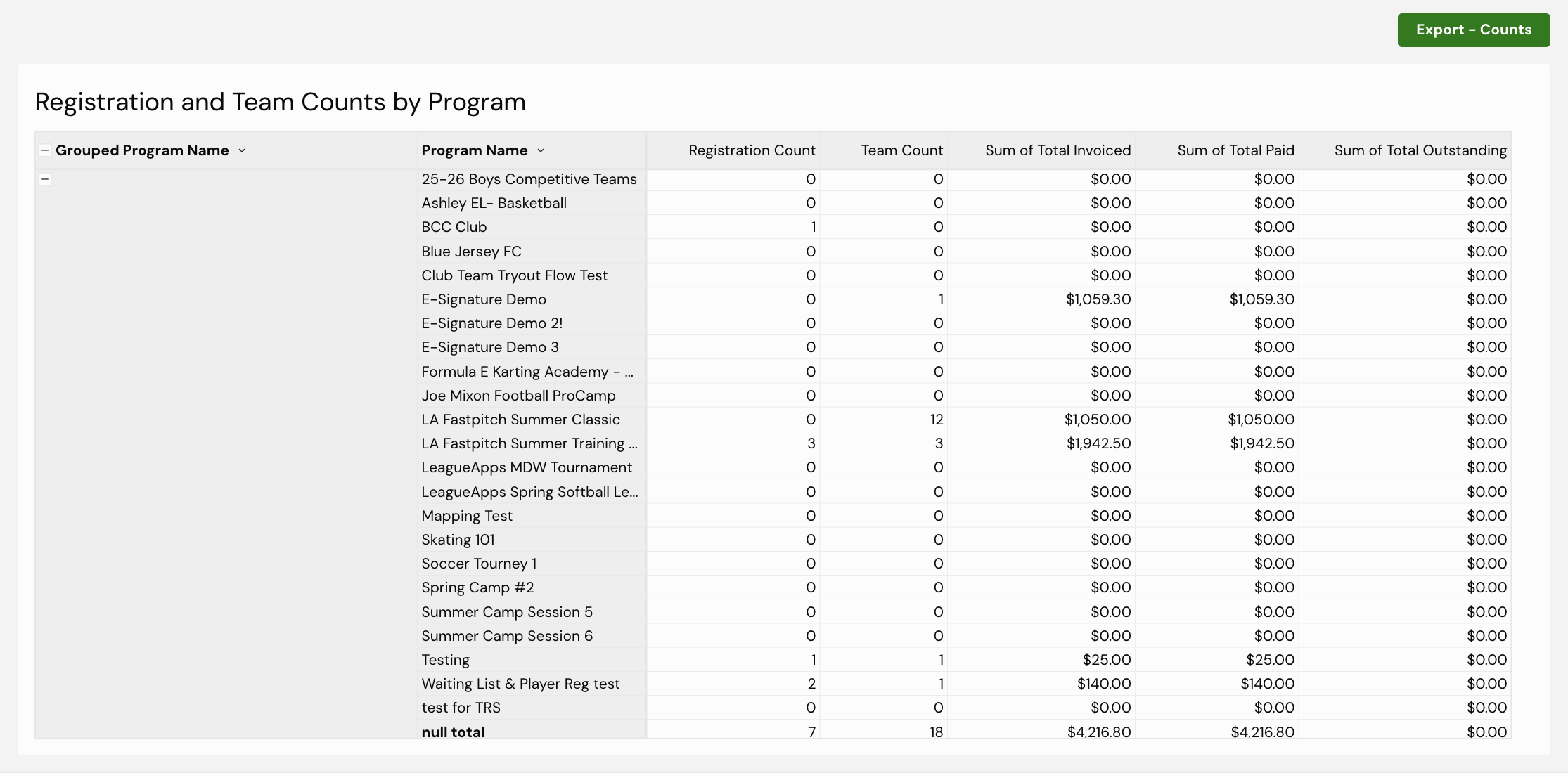Click registration count 3 for LA Fastpitch Training

coord(811,443)
